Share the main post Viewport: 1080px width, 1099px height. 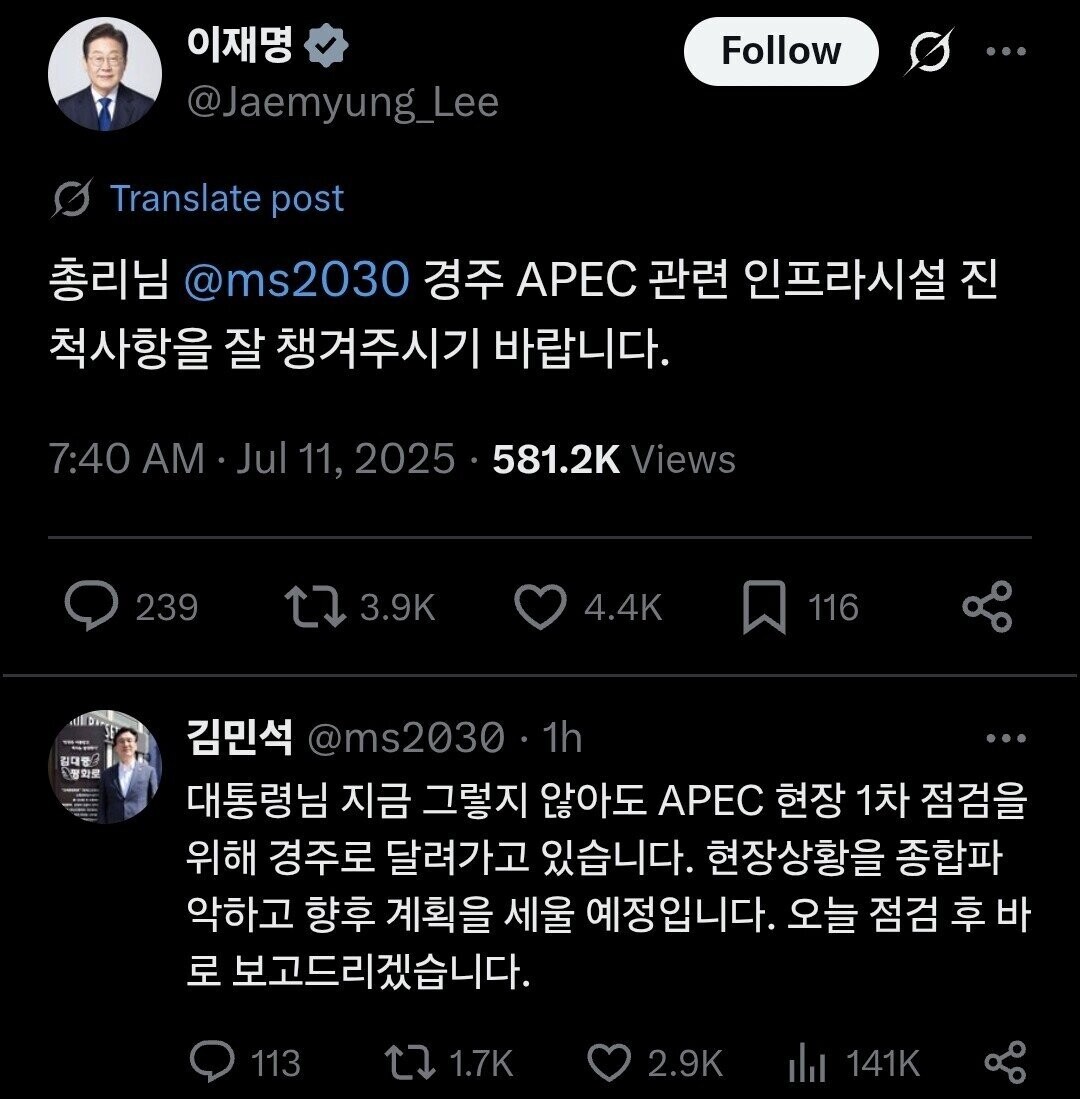(x=987, y=607)
